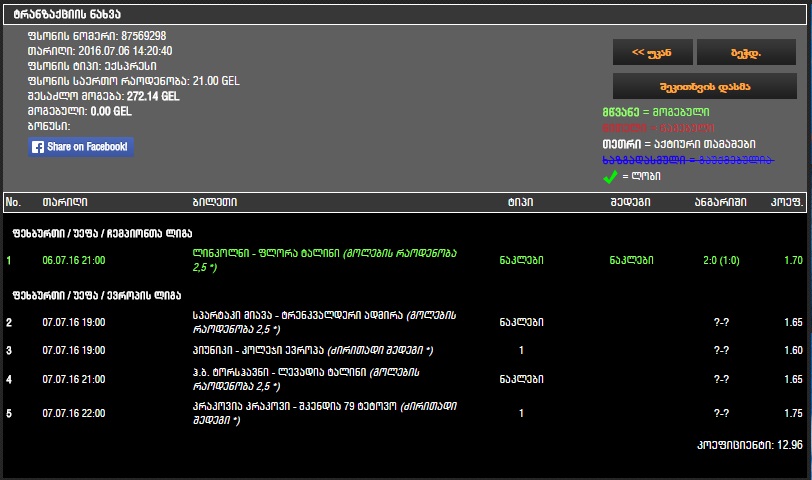Click the Share on Facebook button
This screenshot has width=812, height=480.
(x=81, y=147)
